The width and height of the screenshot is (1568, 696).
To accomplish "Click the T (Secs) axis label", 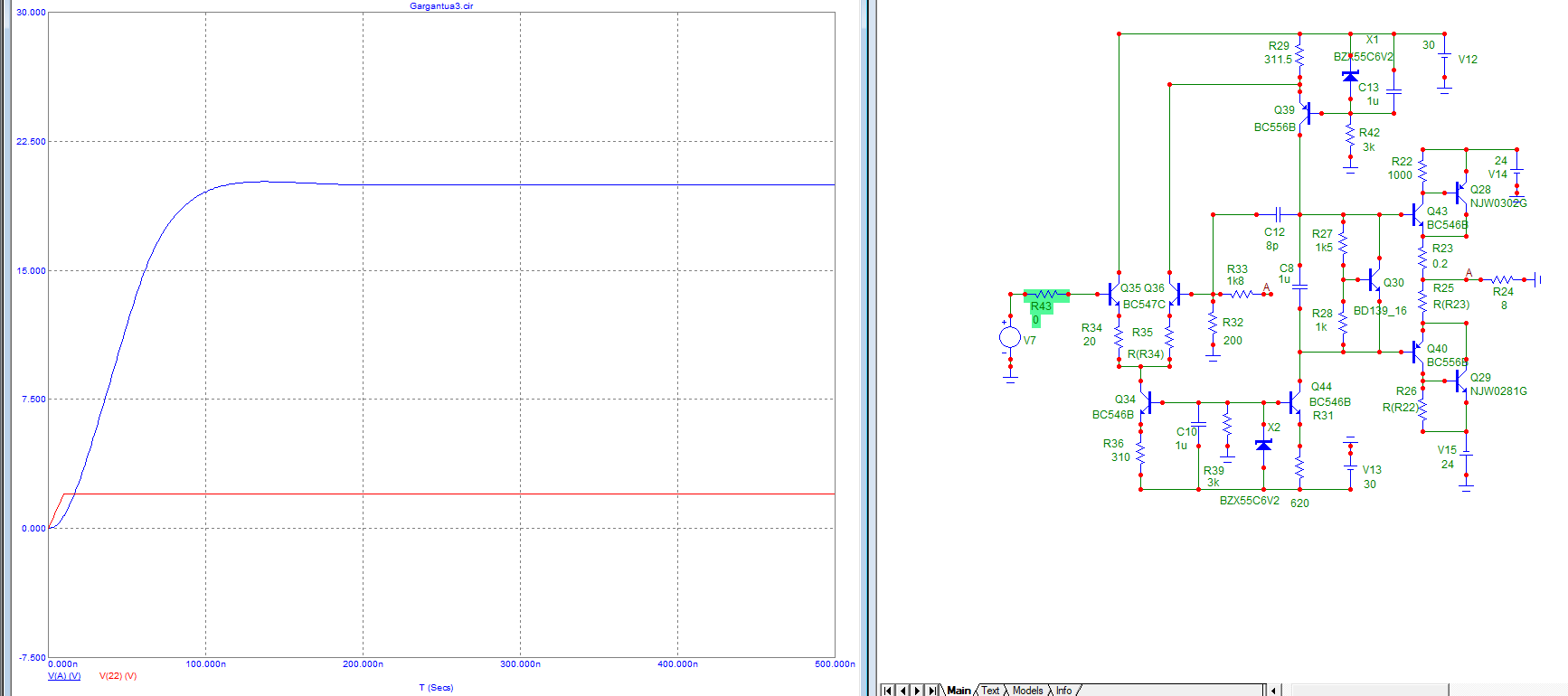I will 436,688.
